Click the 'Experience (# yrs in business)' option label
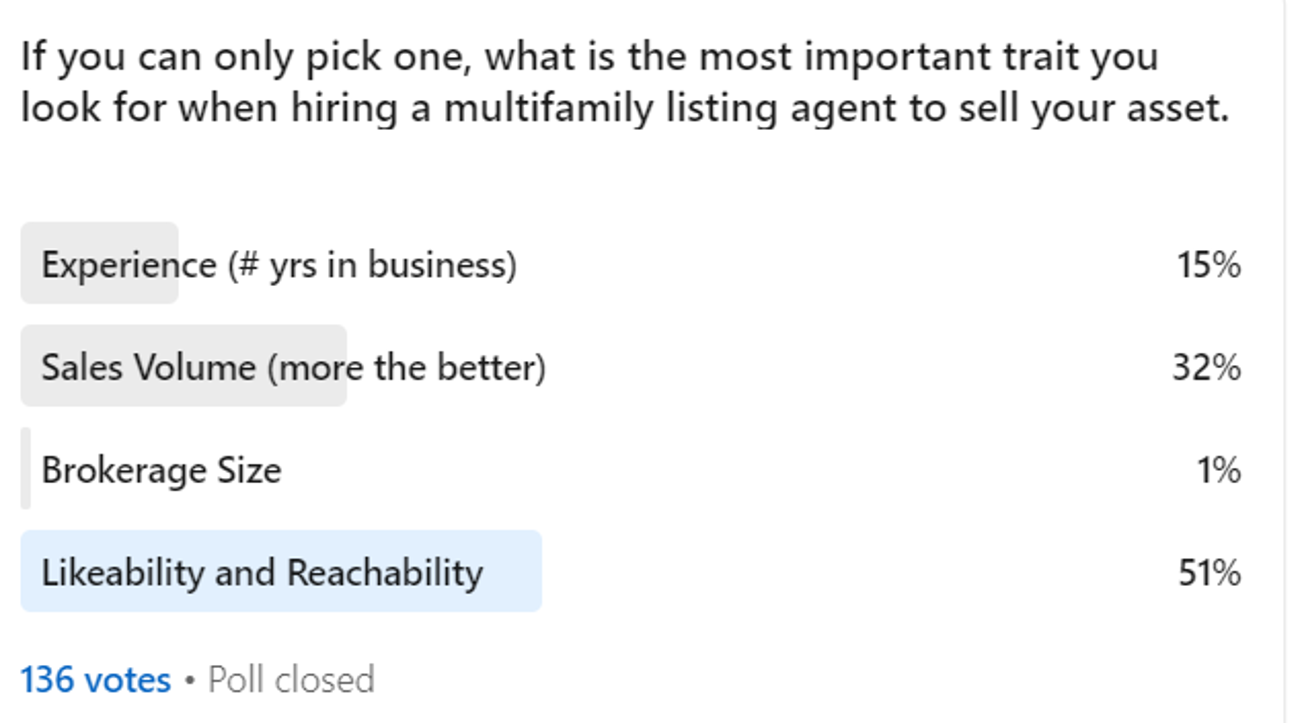The width and height of the screenshot is (1302, 723). pyautogui.click(x=279, y=265)
